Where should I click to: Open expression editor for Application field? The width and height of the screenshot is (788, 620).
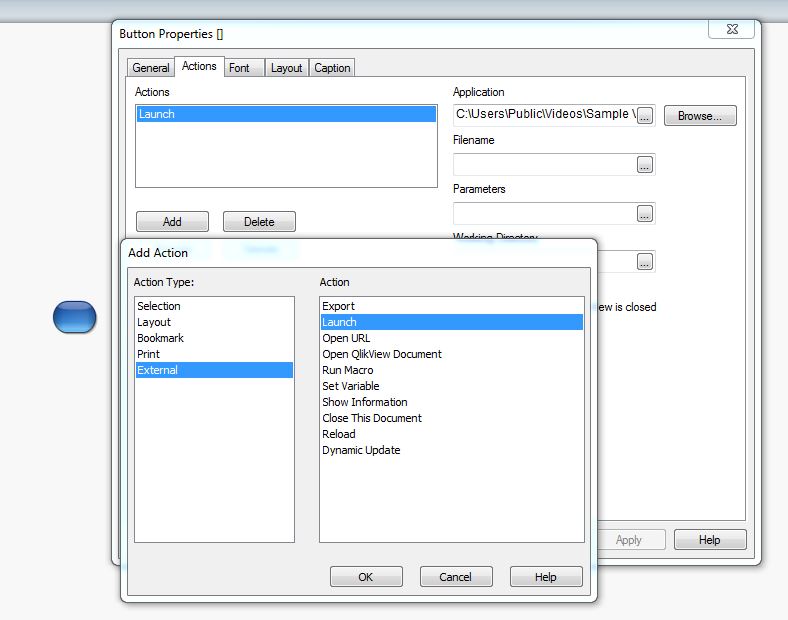645,116
